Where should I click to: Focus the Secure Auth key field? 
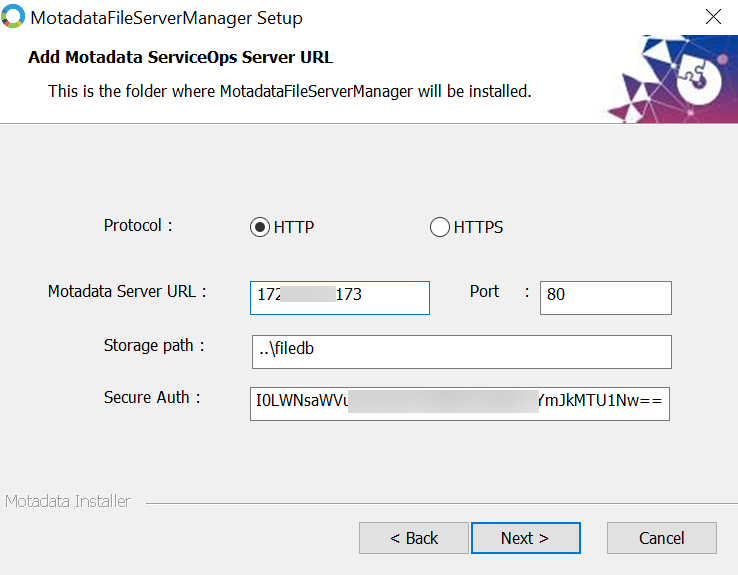(460, 403)
